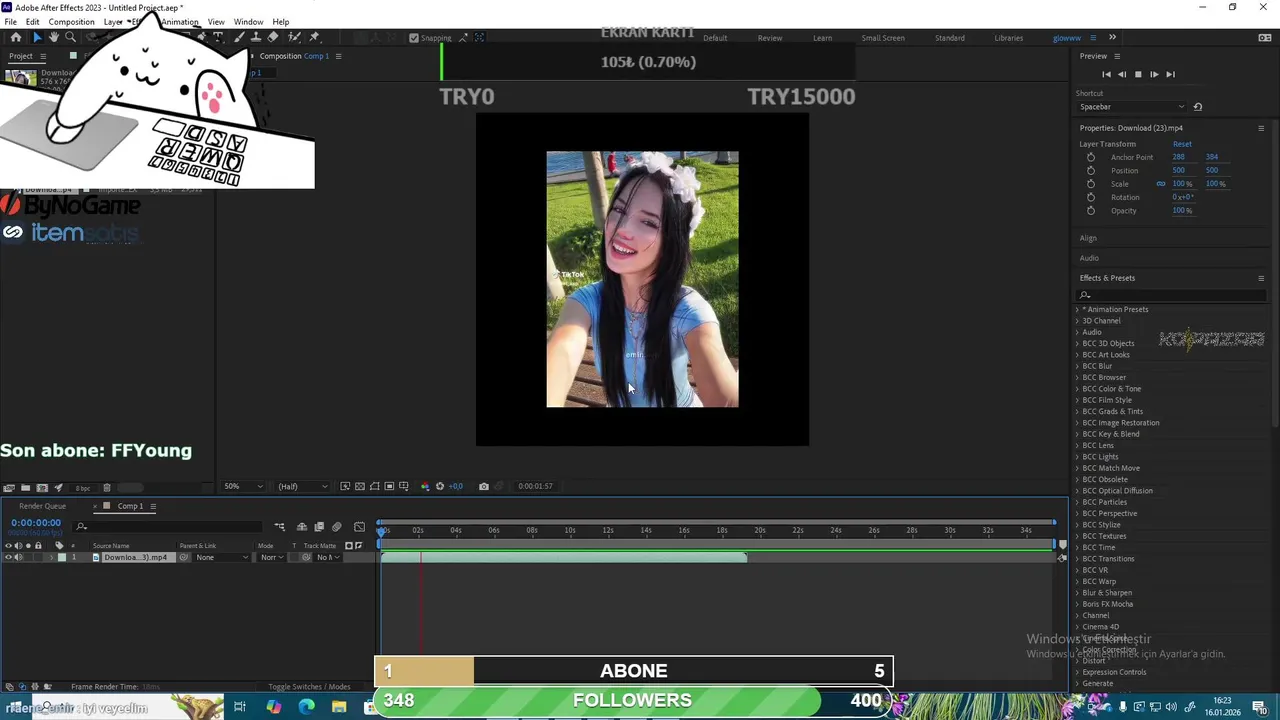Open the Properties panel menu icon
1280x720 pixels.
point(1261,128)
